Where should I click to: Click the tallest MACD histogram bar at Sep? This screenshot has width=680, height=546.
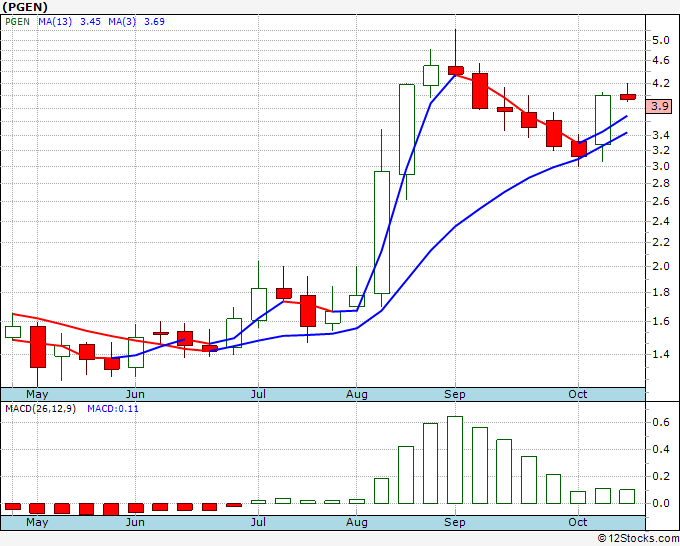[x=455, y=460]
